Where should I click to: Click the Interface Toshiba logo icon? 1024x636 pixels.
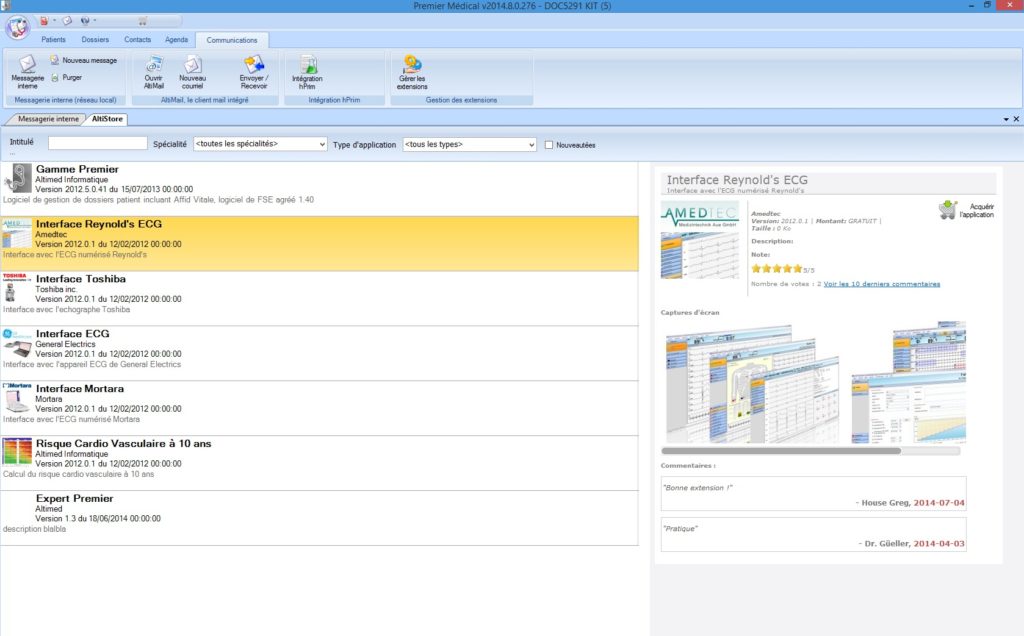(17, 288)
